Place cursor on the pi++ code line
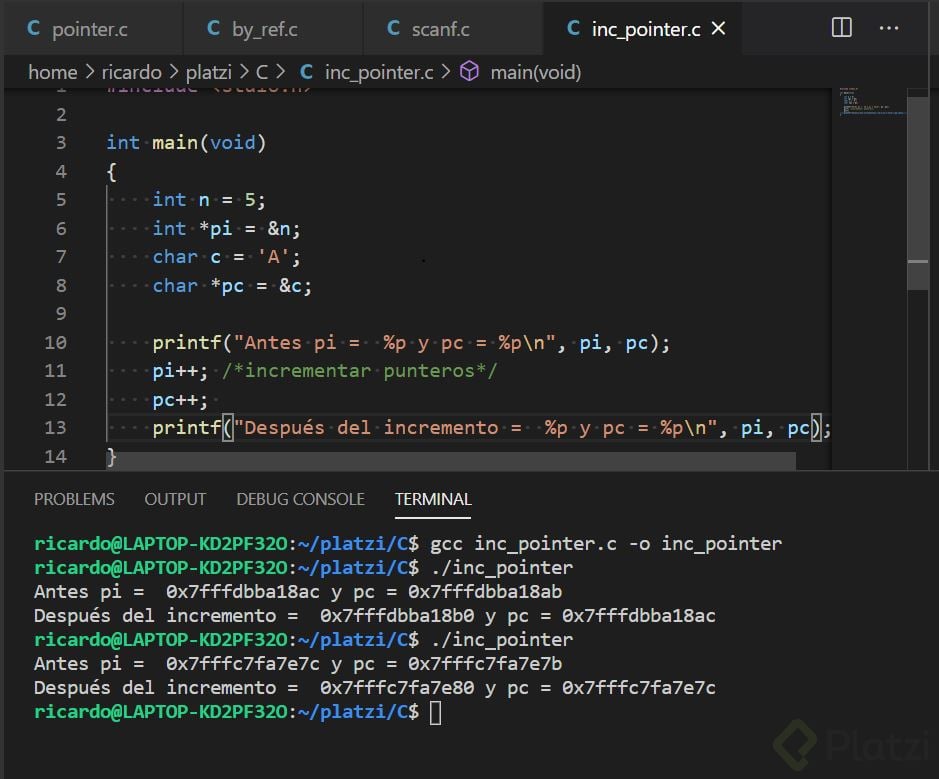939x779 pixels. [180, 371]
